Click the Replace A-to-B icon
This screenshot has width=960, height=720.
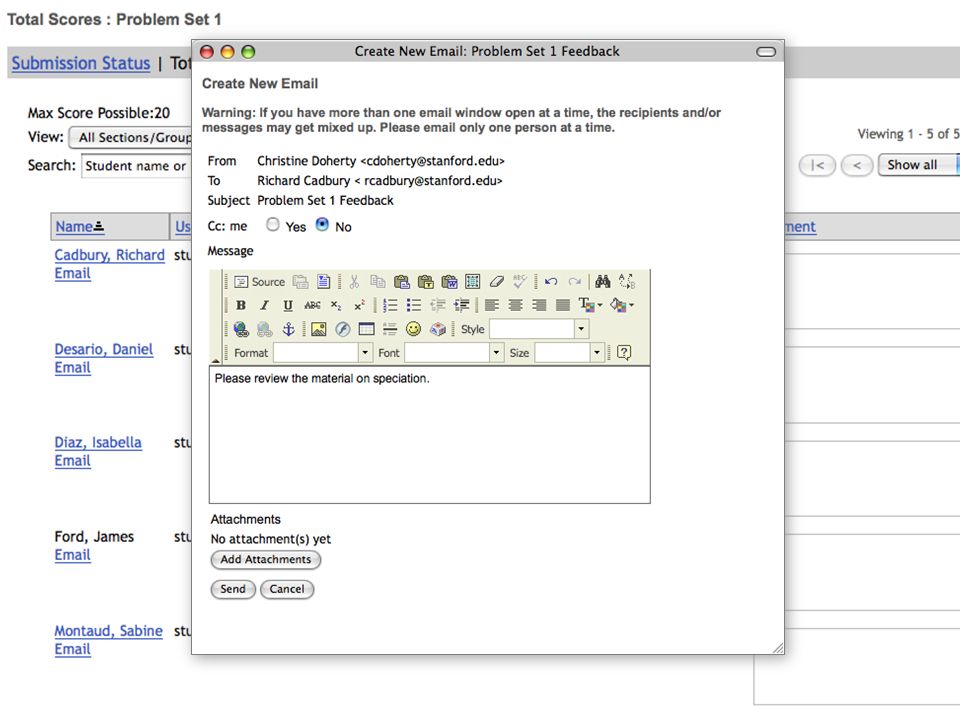(x=626, y=282)
